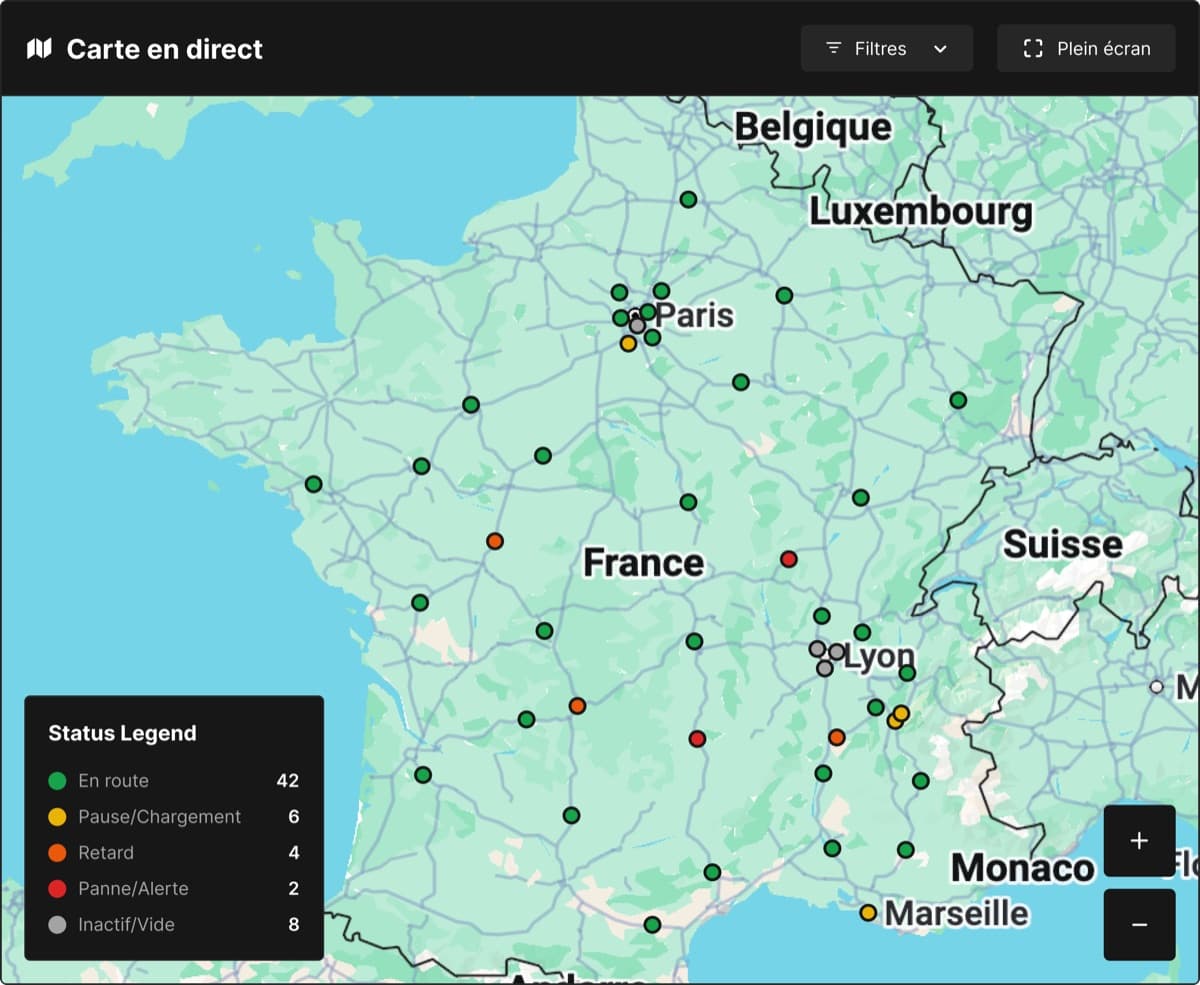The width and height of the screenshot is (1200, 985).
Task: Select the yellow paused vehicle marker near Marseille
Action: (x=868, y=912)
